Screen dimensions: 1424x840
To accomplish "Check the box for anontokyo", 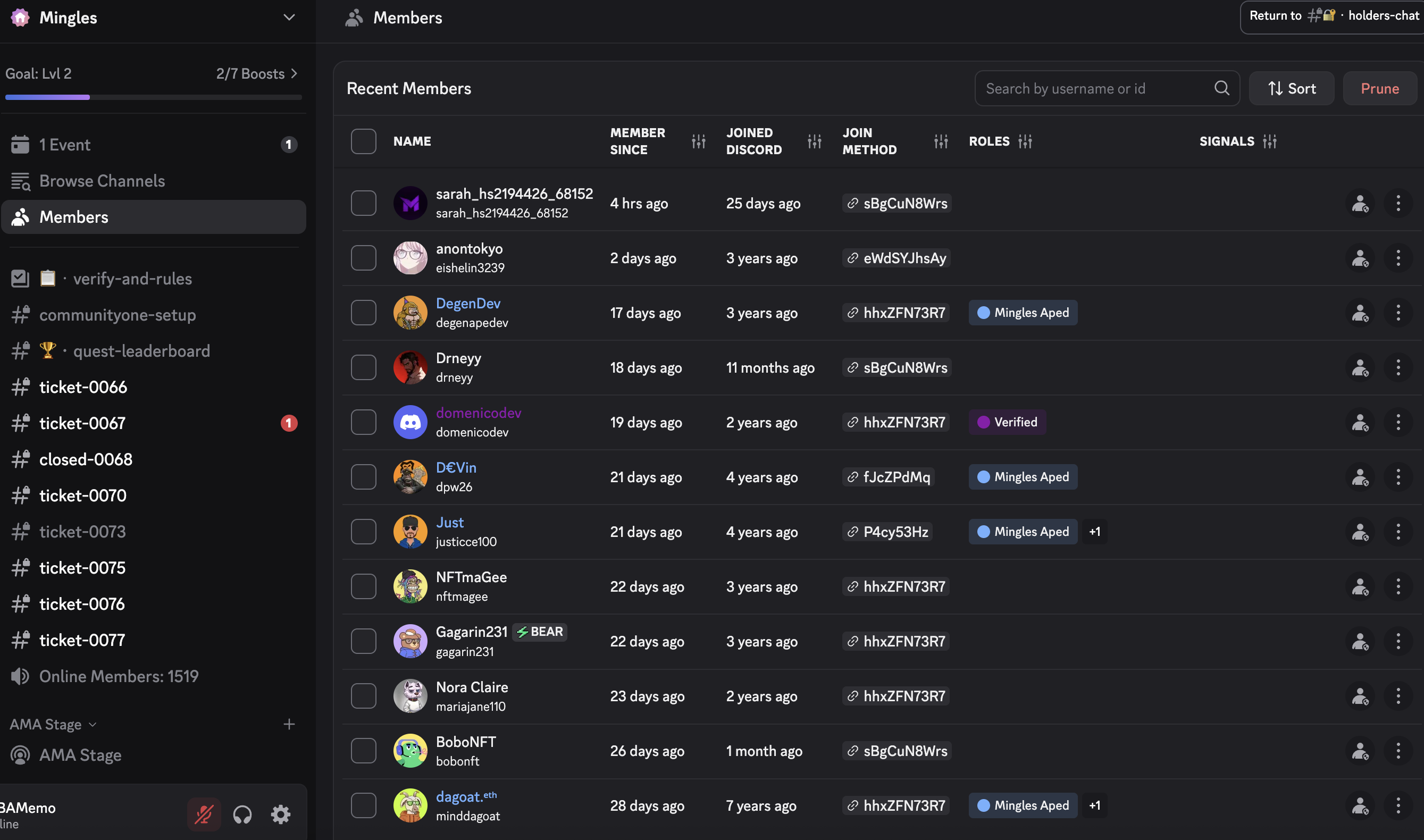I will tap(363, 258).
